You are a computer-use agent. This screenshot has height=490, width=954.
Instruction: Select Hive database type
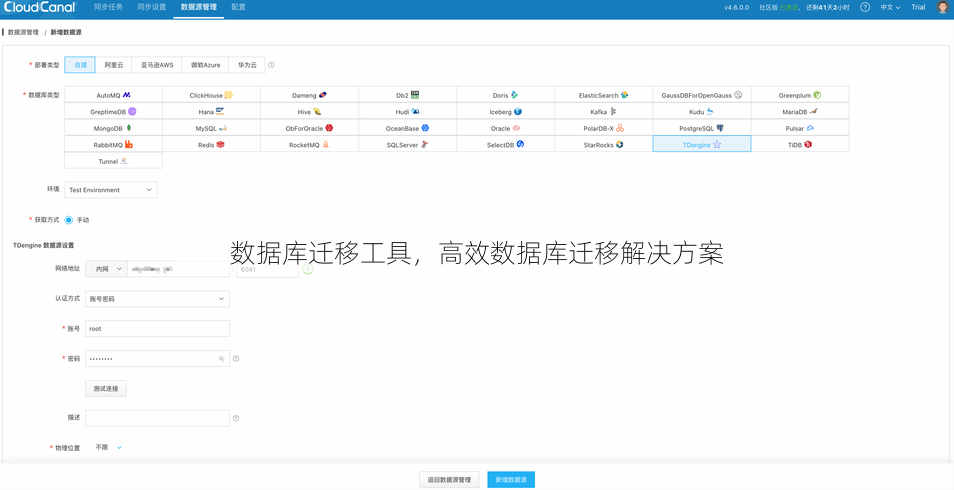click(x=310, y=111)
